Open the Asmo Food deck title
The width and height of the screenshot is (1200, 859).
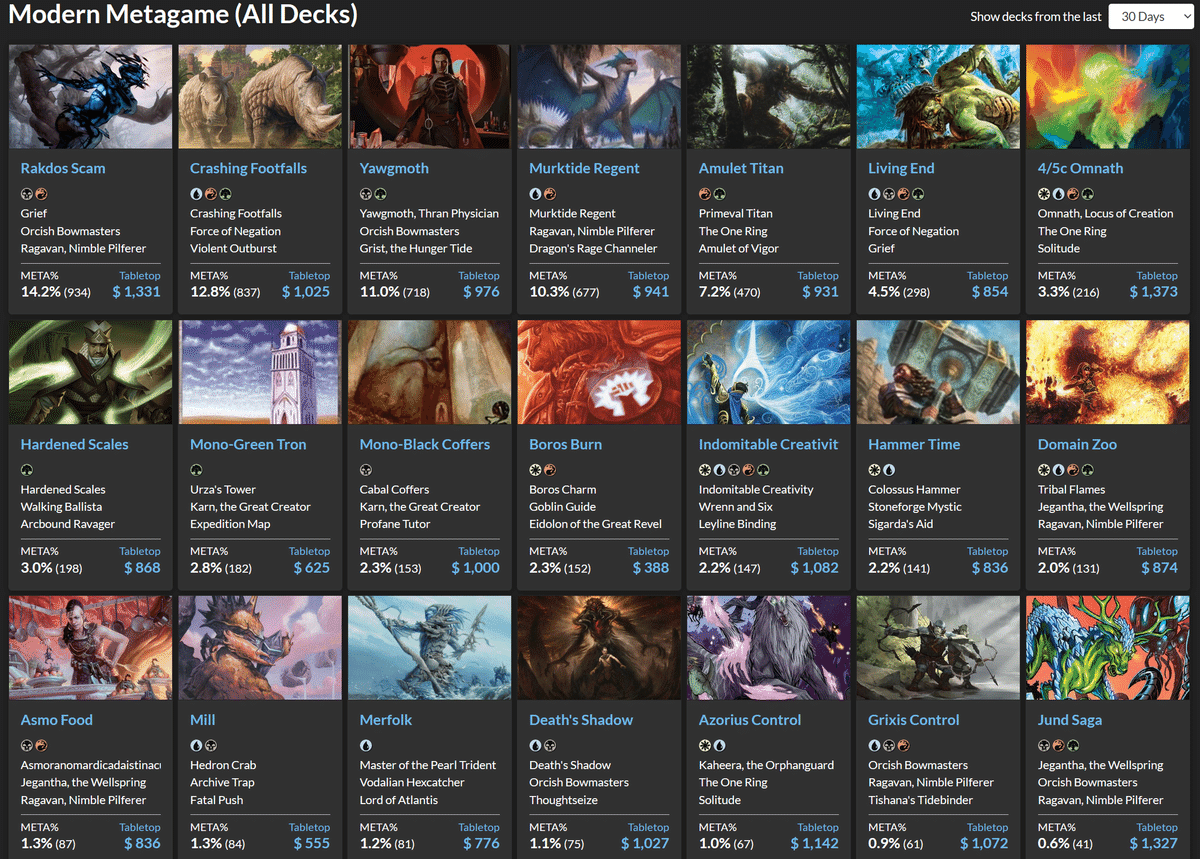click(57, 720)
